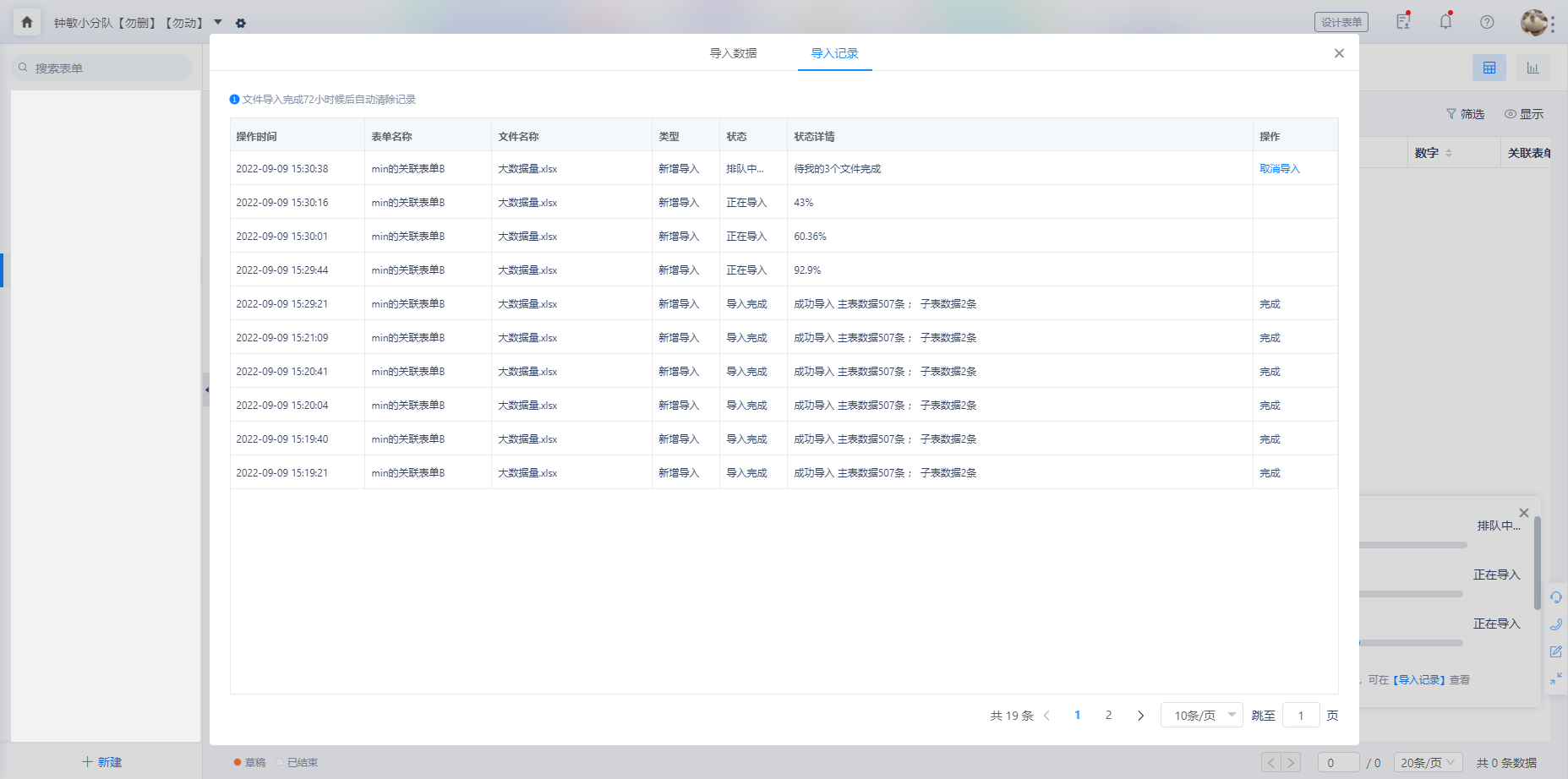The image size is (1568, 779).
Task: Expand the app name dropdown arrow
Action: 218,22
